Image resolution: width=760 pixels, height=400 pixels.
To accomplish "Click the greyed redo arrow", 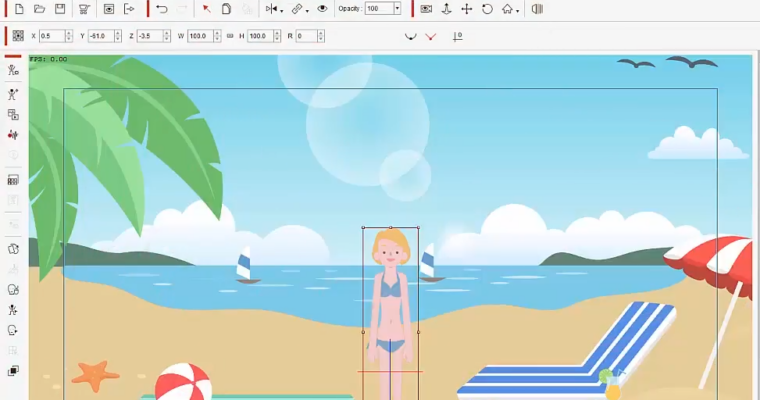I will click(x=182, y=9).
